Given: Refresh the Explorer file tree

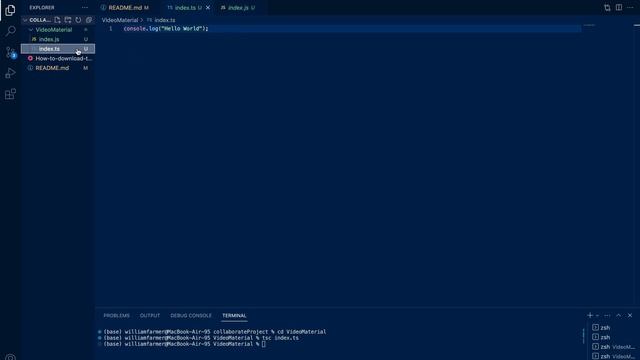Looking at the screenshot, I should (x=78, y=20).
